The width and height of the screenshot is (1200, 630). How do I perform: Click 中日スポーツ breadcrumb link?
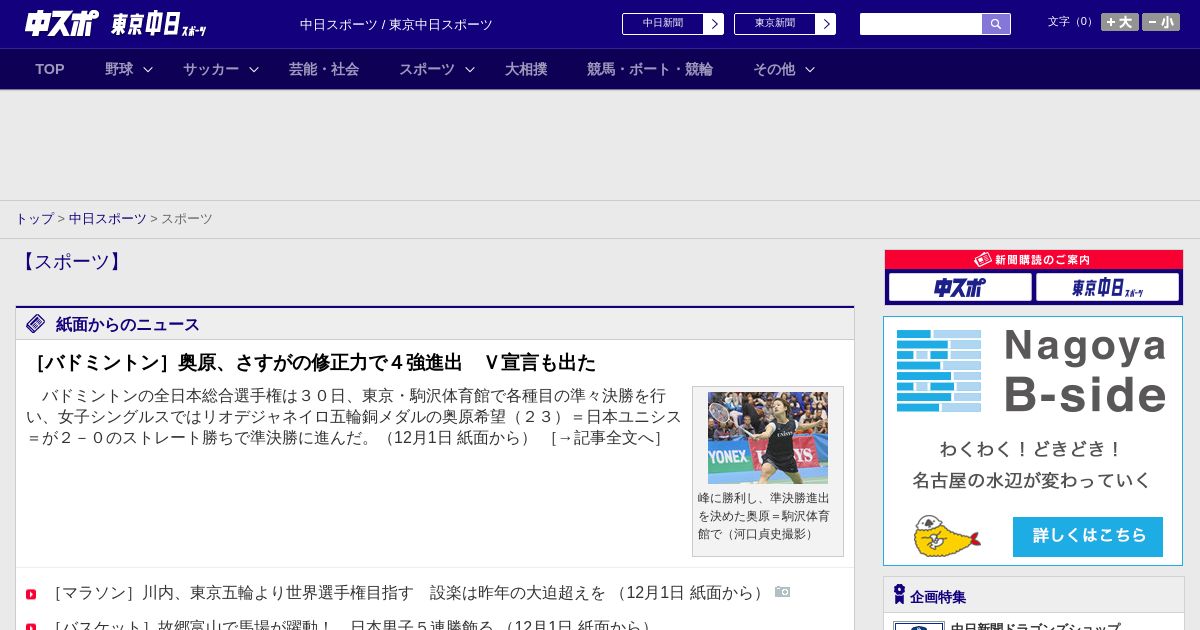(x=108, y=219)
